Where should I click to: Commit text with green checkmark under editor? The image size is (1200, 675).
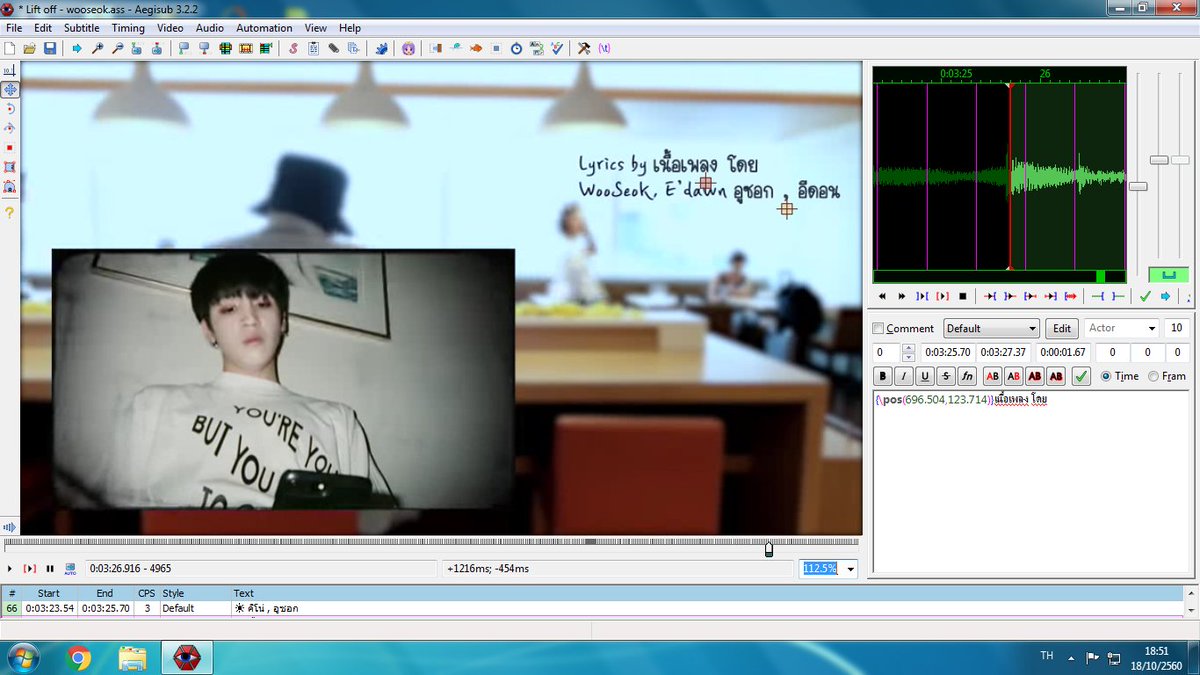[1081, 377]
